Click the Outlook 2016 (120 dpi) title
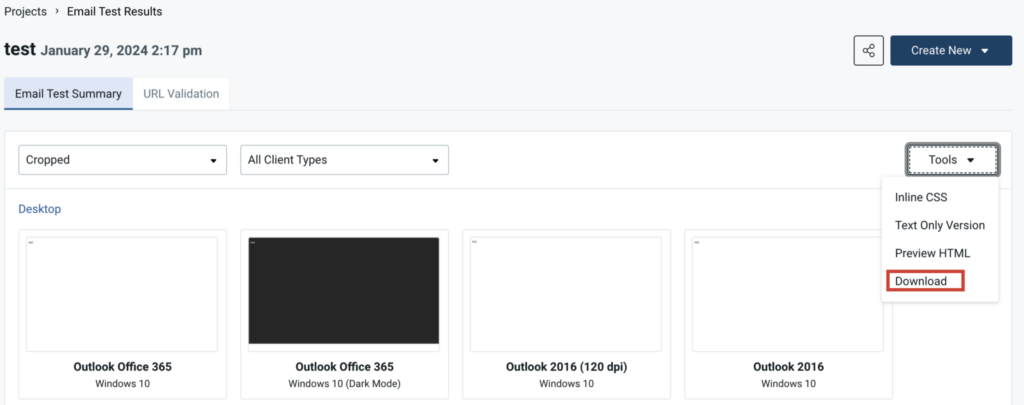Image resolution: width=1024 pixels, height=405 pixels. pos(566,367)
